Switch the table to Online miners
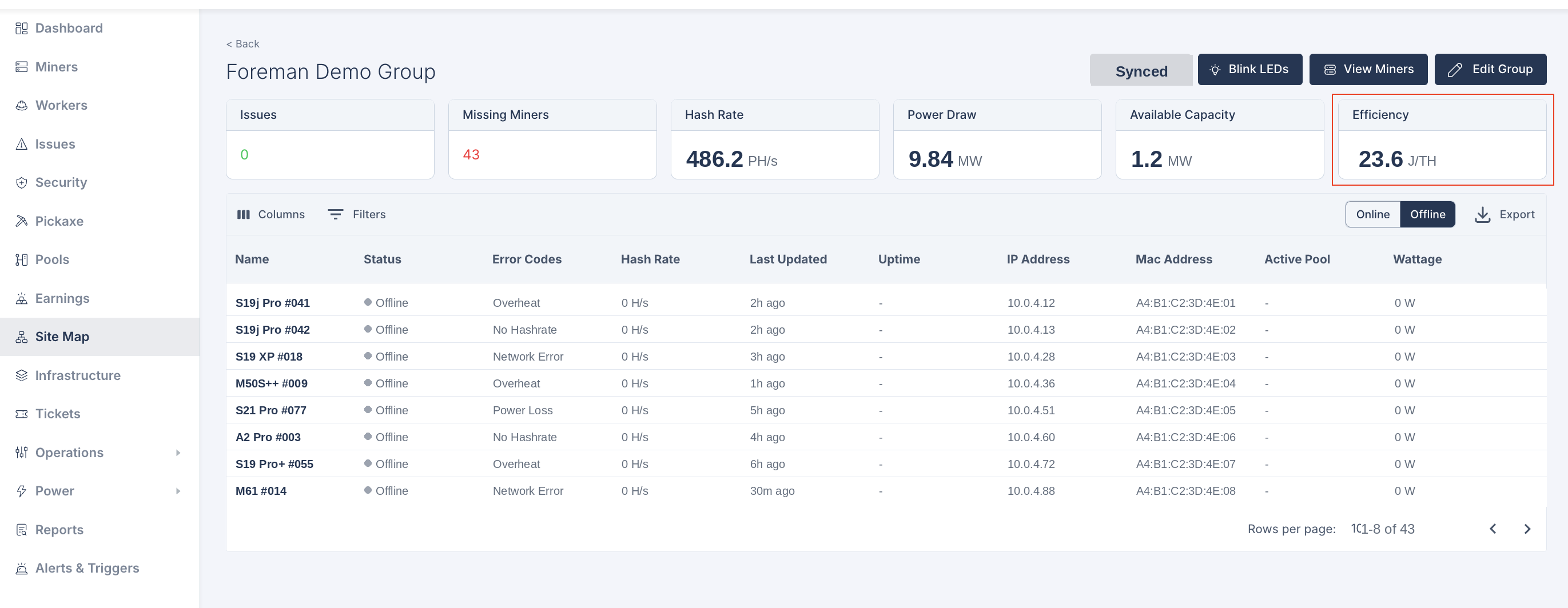The width and height of the screenshot is (1568, 608). pyautogui.click(x=1372, y=214)
